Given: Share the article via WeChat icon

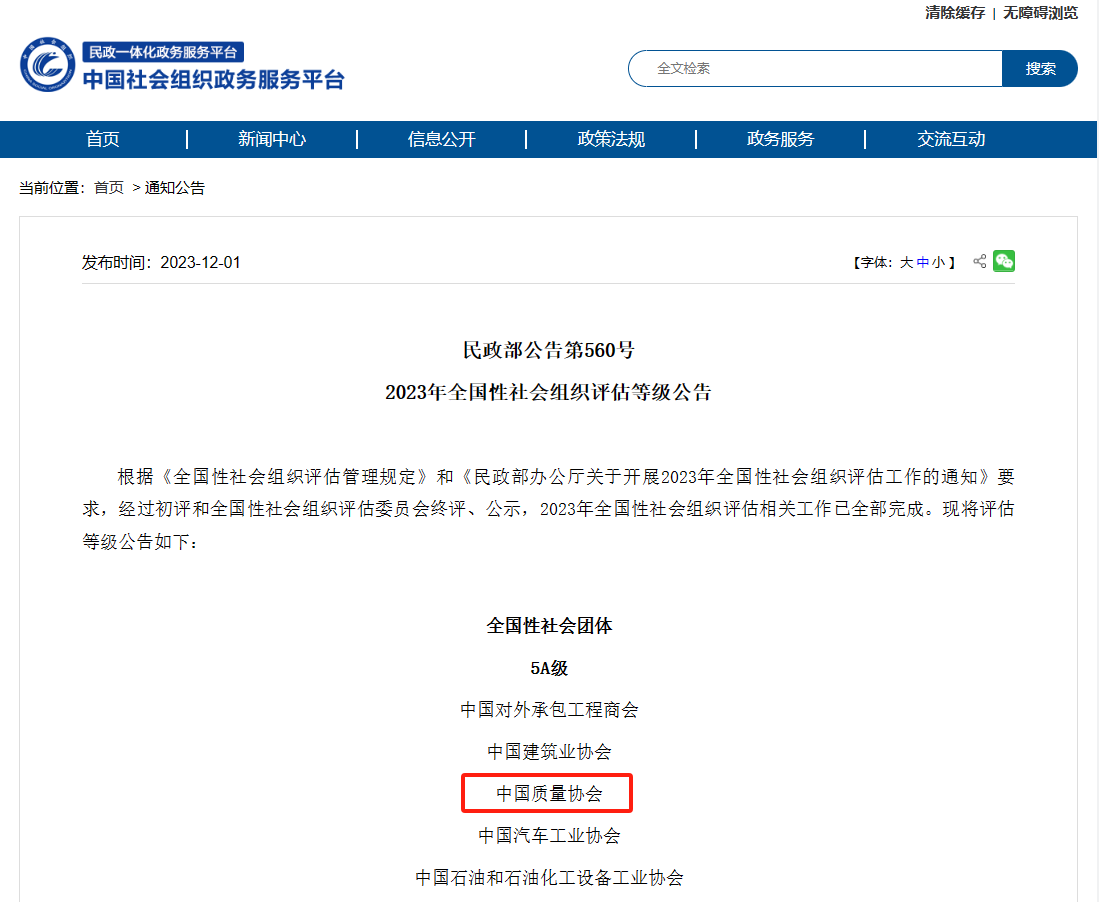Looking at the screenshot, I should point(1004,261).
